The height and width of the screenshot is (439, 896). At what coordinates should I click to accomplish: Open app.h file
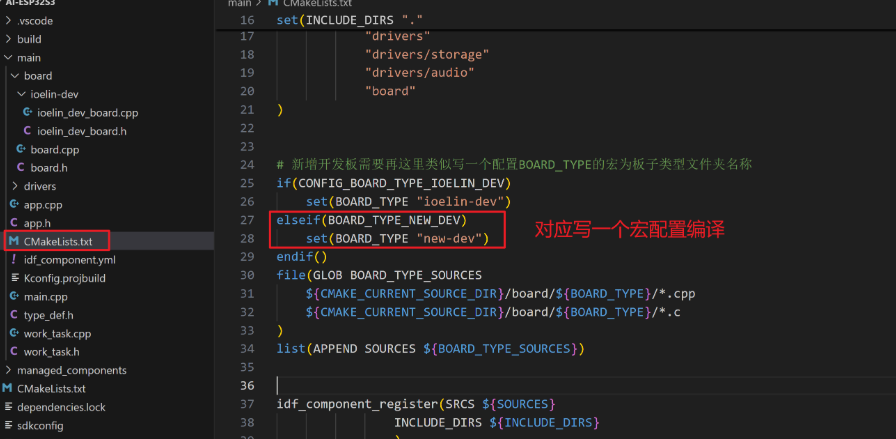[x=37, y=223]
